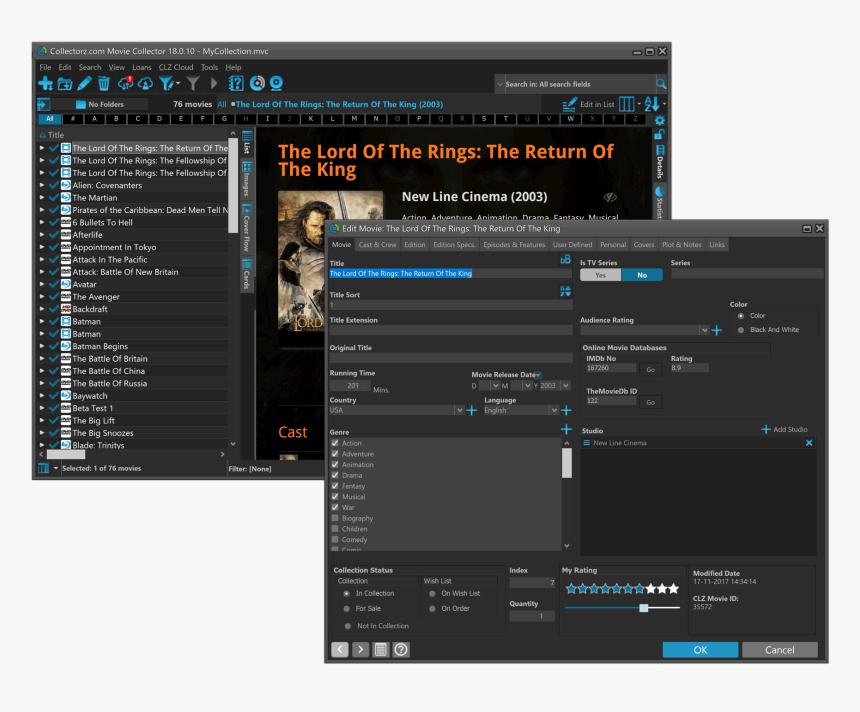
Task: Open the column layout picker icon
Action: (x=627, y=104)
